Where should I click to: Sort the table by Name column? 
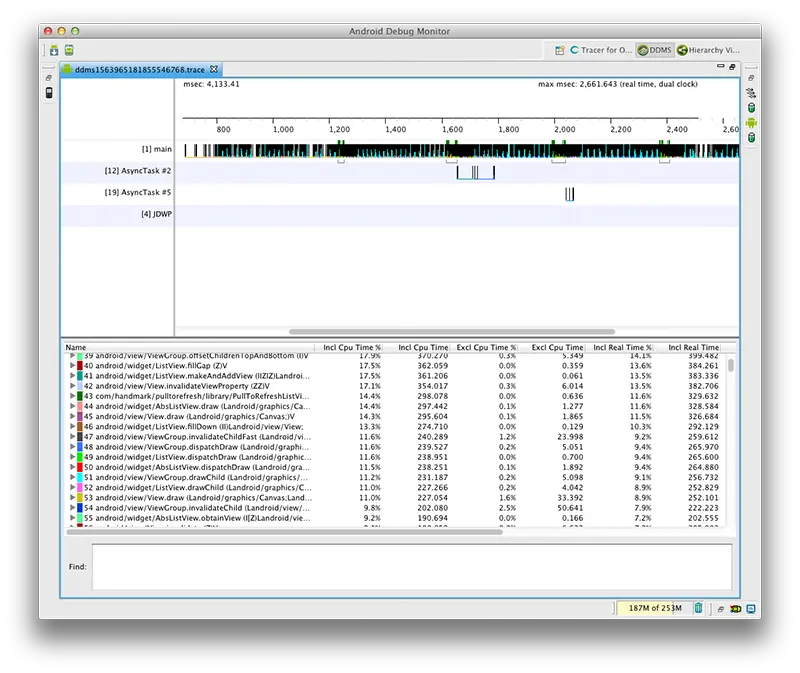pos(100,346)
